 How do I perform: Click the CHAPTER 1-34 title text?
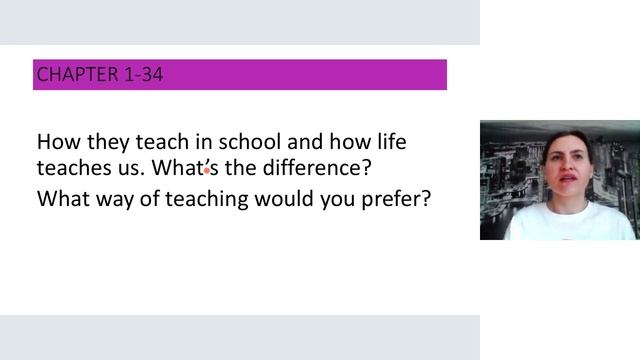(x=100, y=75)
